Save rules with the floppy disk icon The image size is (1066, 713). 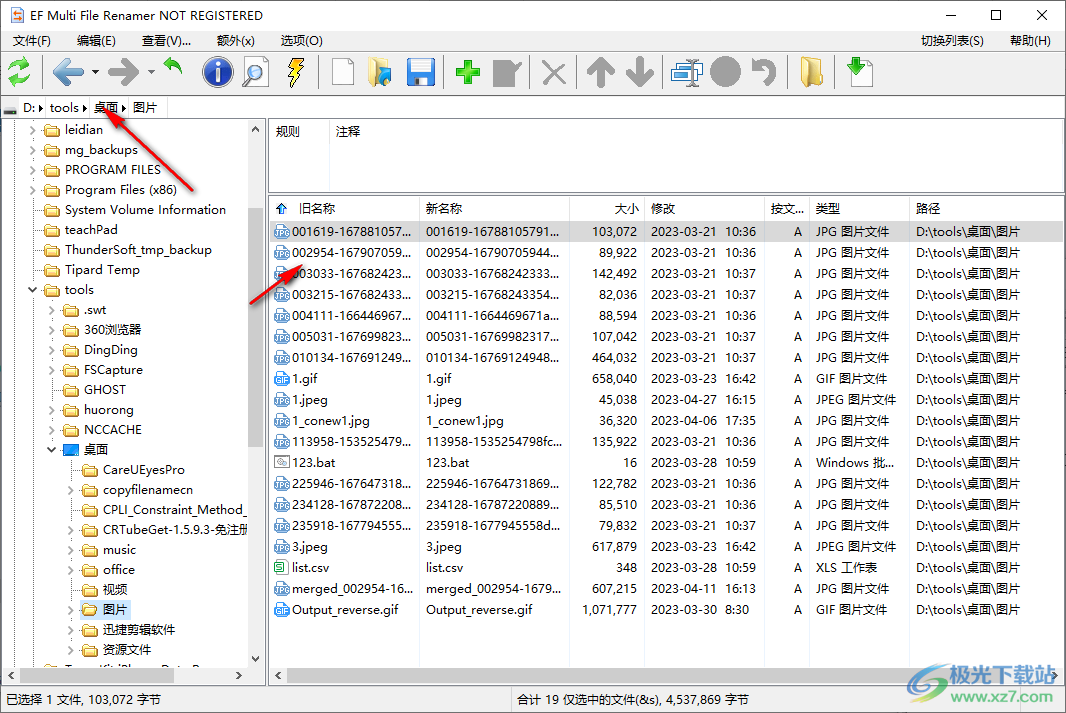(x=421, y=72)
